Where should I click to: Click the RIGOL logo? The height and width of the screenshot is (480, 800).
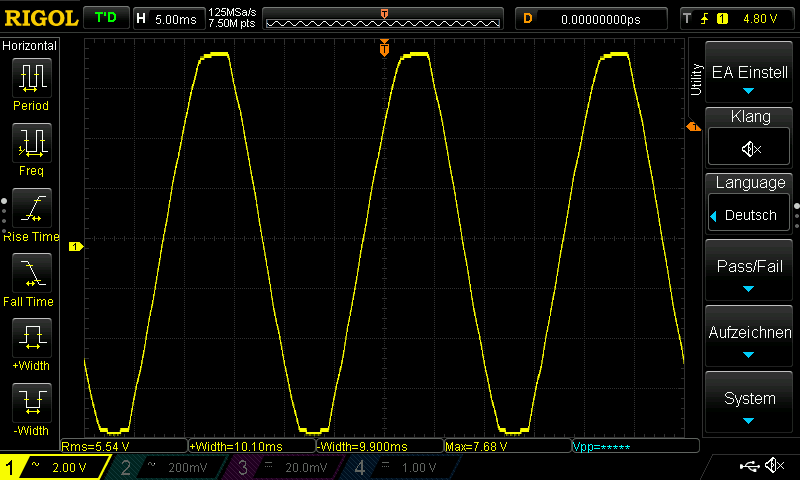pyautogui.click(x=39, y=18)
